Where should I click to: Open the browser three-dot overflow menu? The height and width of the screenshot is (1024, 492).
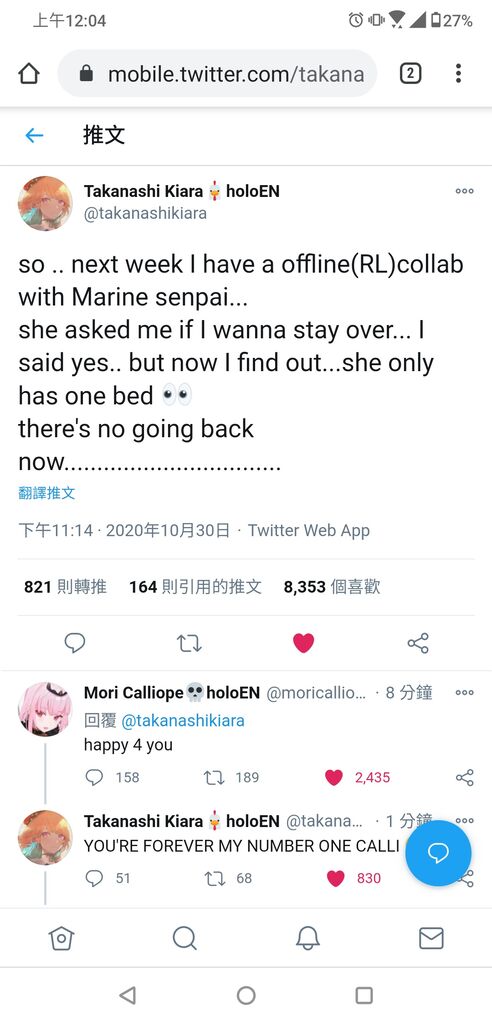(458, 73)
